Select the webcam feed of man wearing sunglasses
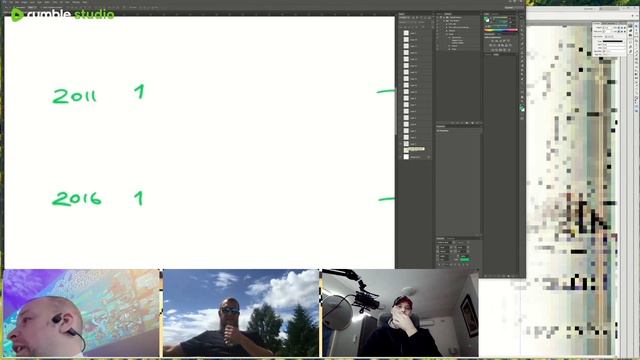The height and width of the screenshot is (360, 640). [241, 313]
